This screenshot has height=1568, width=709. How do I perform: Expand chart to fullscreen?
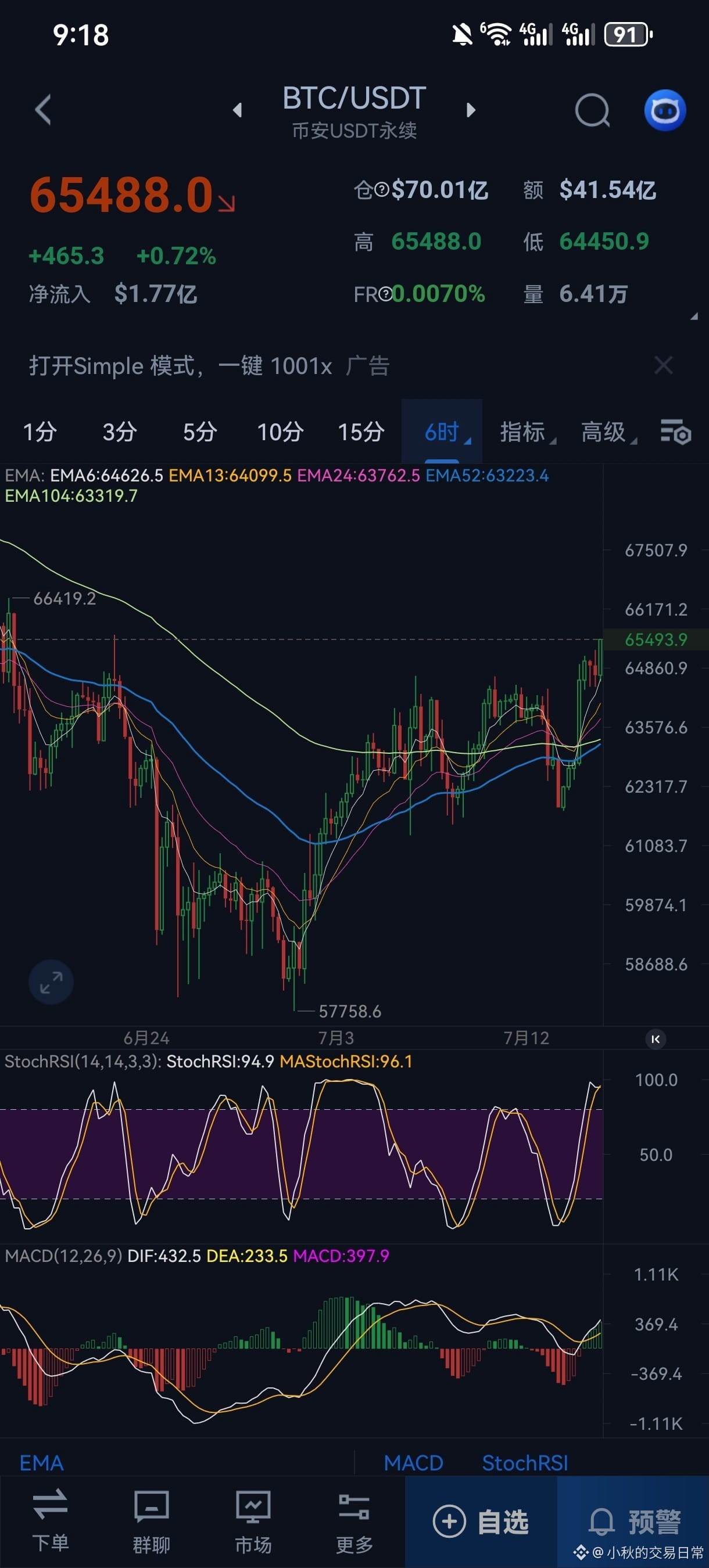[x=51, y=982]
